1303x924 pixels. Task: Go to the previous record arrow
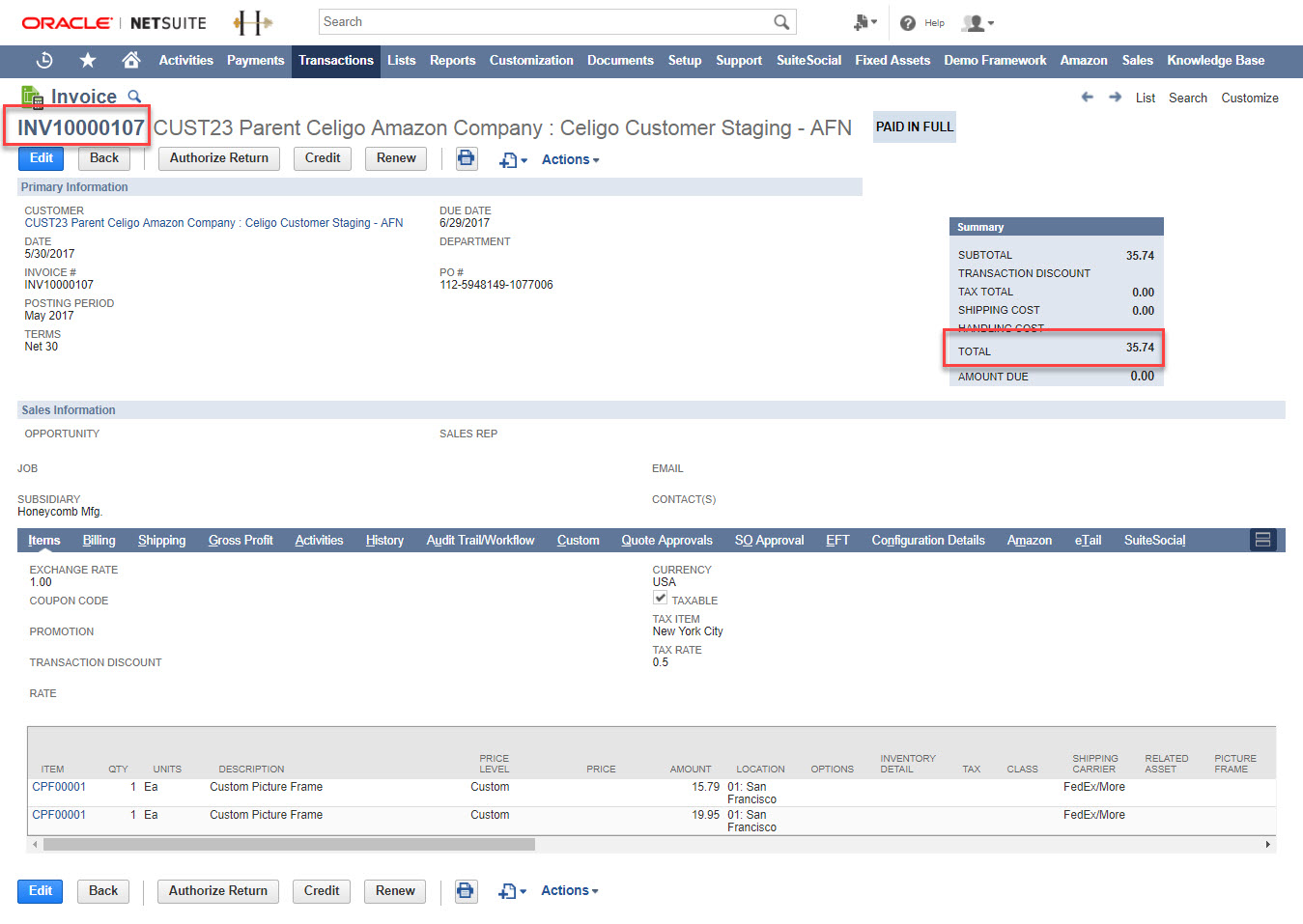1088,98
